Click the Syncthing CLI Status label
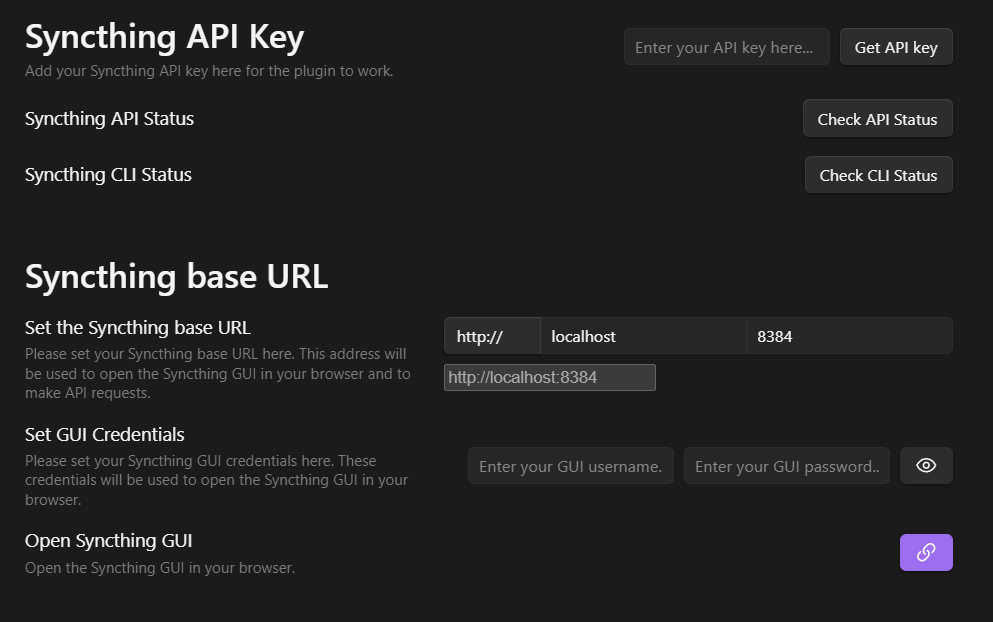 (108, 175)
